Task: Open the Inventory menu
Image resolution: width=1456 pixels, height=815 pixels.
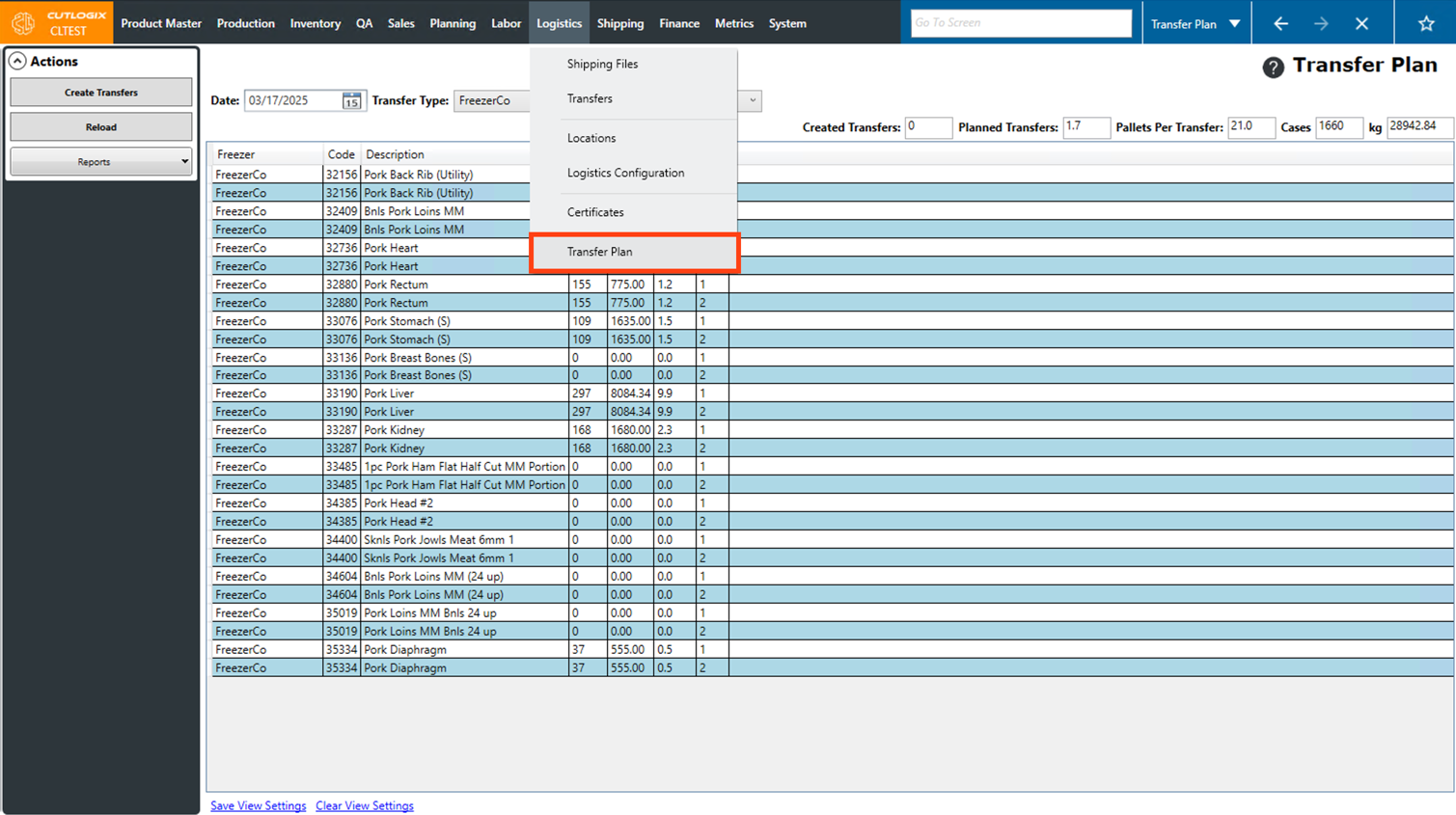Action: 315,23
